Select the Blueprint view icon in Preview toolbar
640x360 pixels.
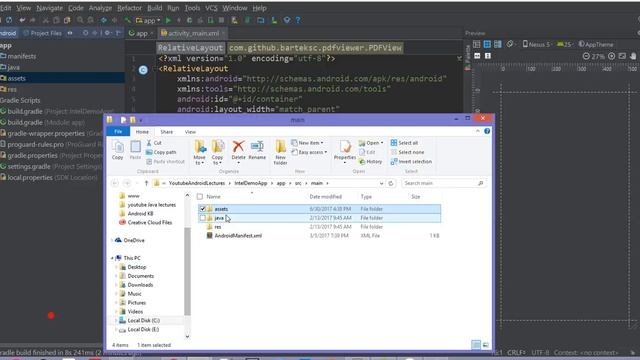coord(487,44)
